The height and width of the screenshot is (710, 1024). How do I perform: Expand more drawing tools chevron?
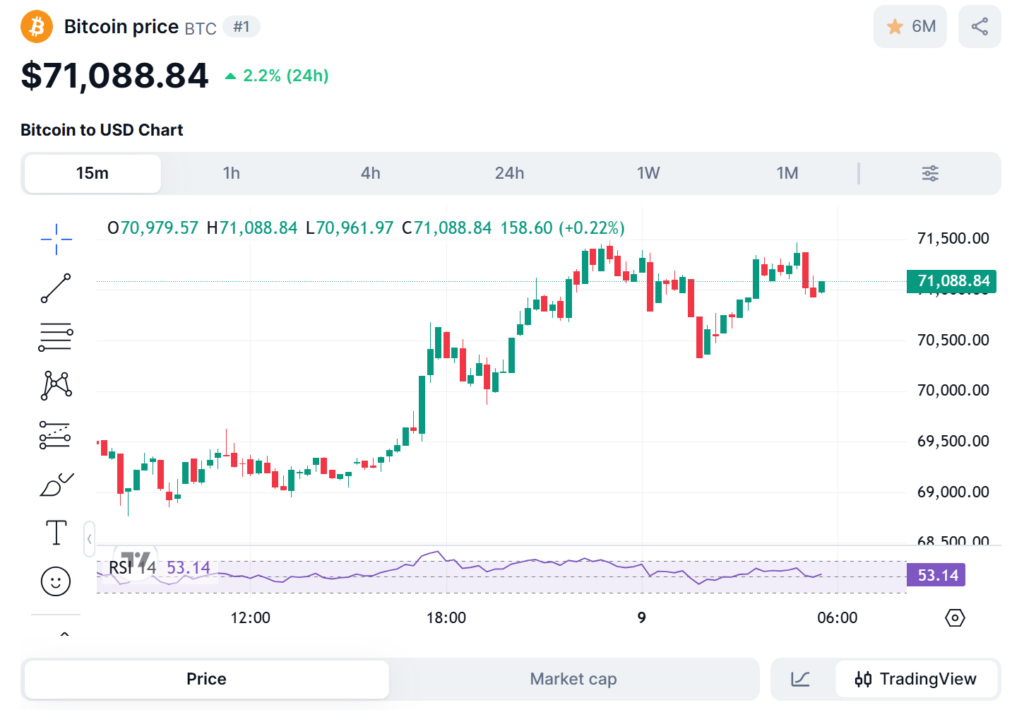64,634
